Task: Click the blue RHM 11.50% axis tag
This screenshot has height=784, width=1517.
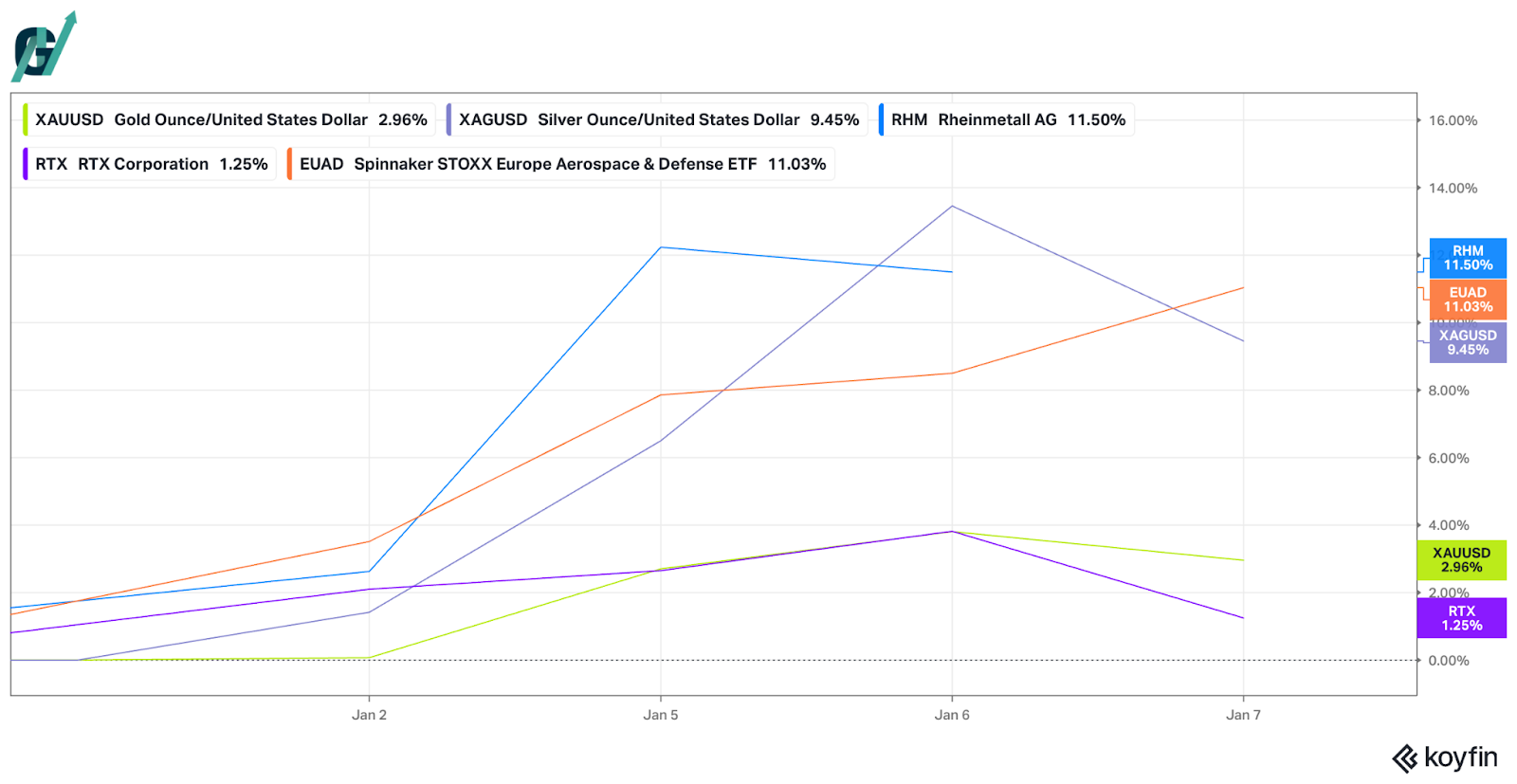Action: tap(1468, 258)
